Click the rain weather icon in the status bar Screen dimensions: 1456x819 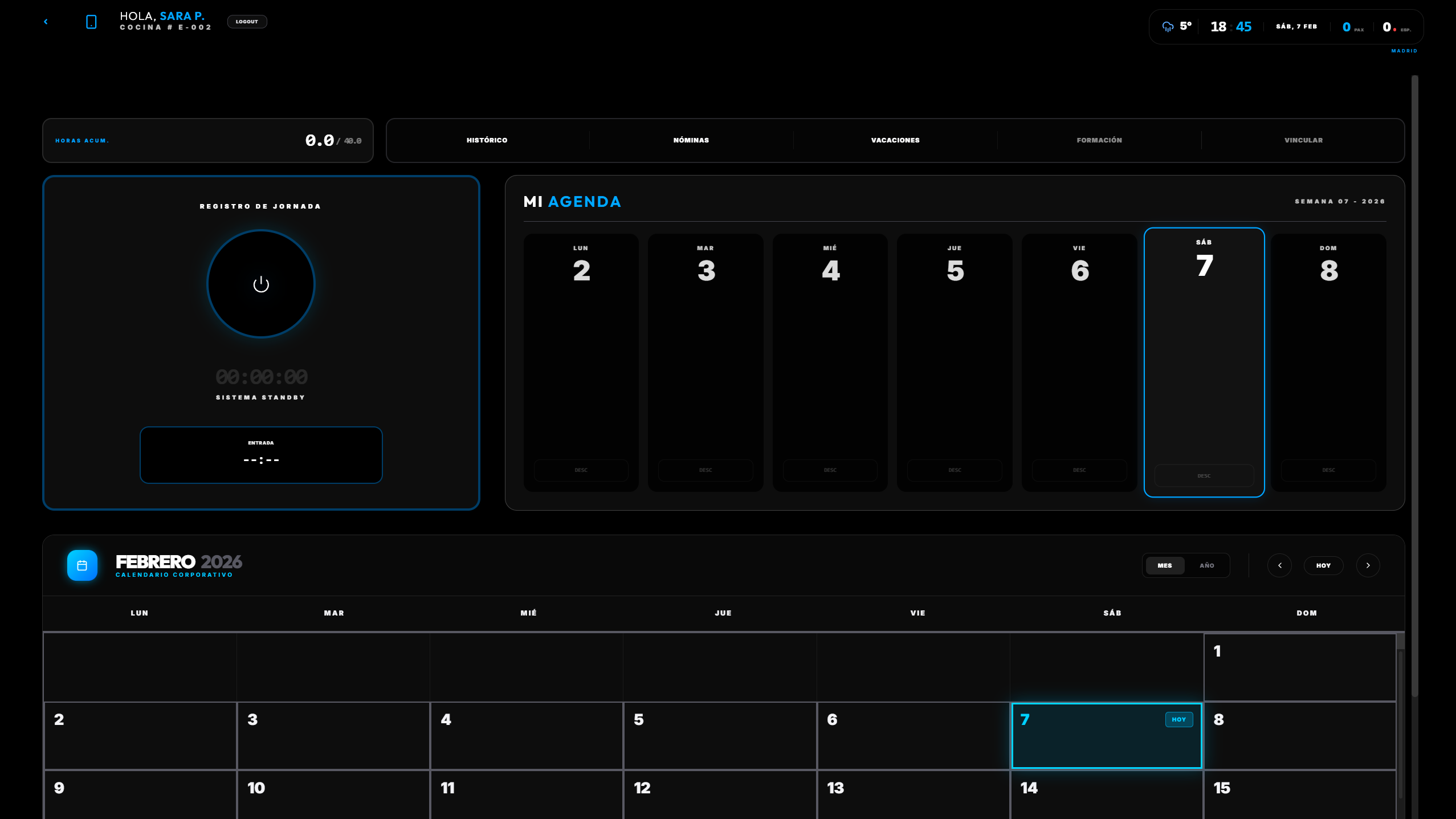(1168, 27)
